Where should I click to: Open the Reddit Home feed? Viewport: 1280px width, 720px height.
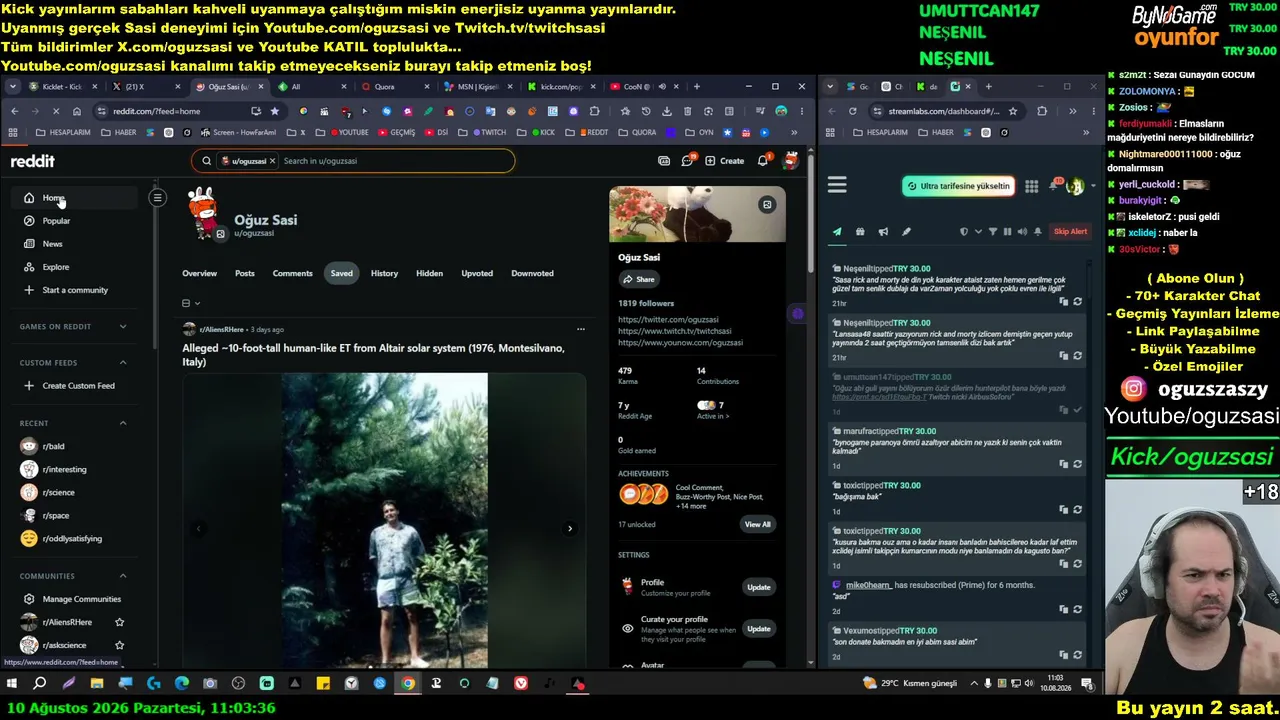tap(75, 198)
